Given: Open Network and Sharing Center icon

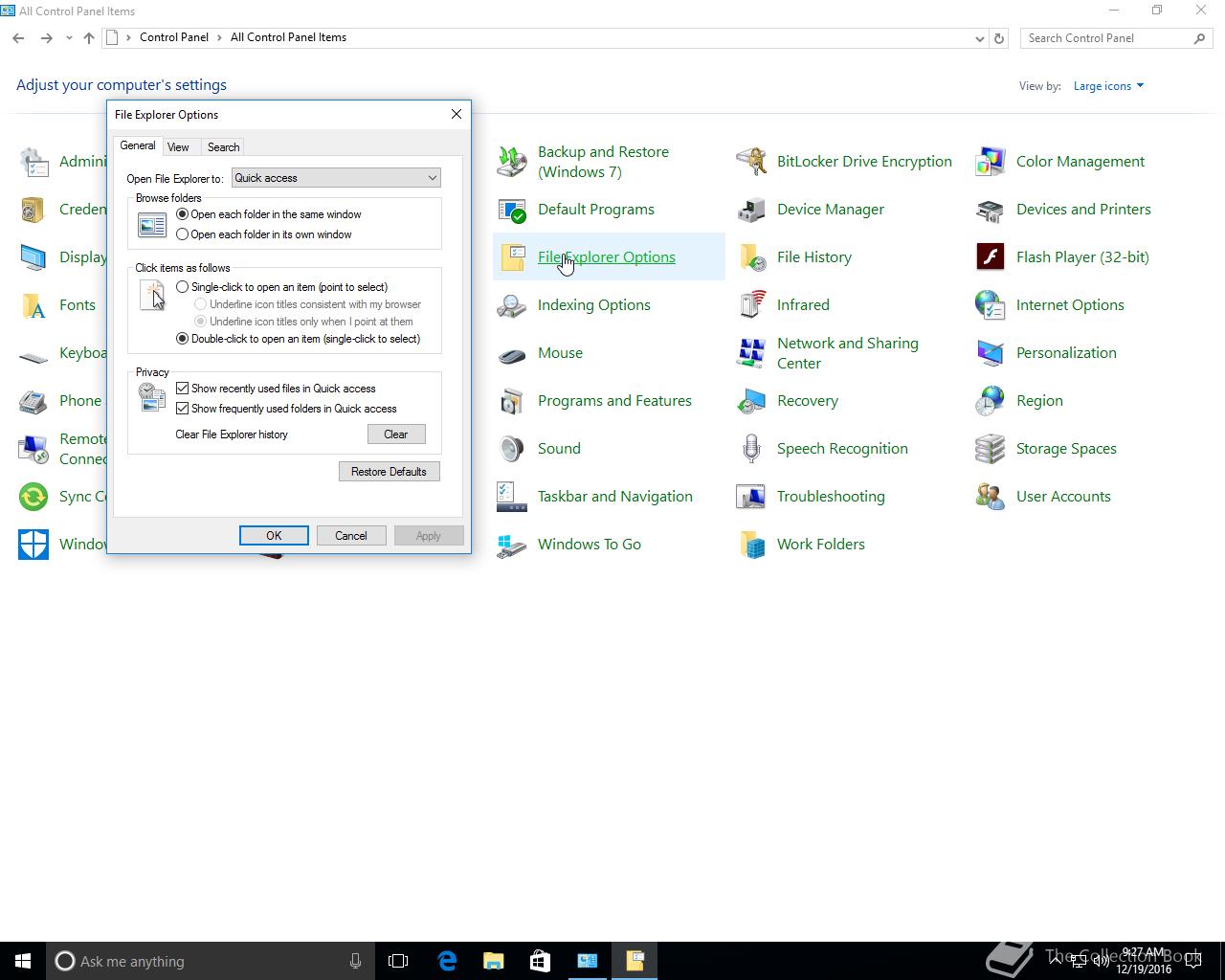Looking at the screenshot, I should (x=751, y=353).
